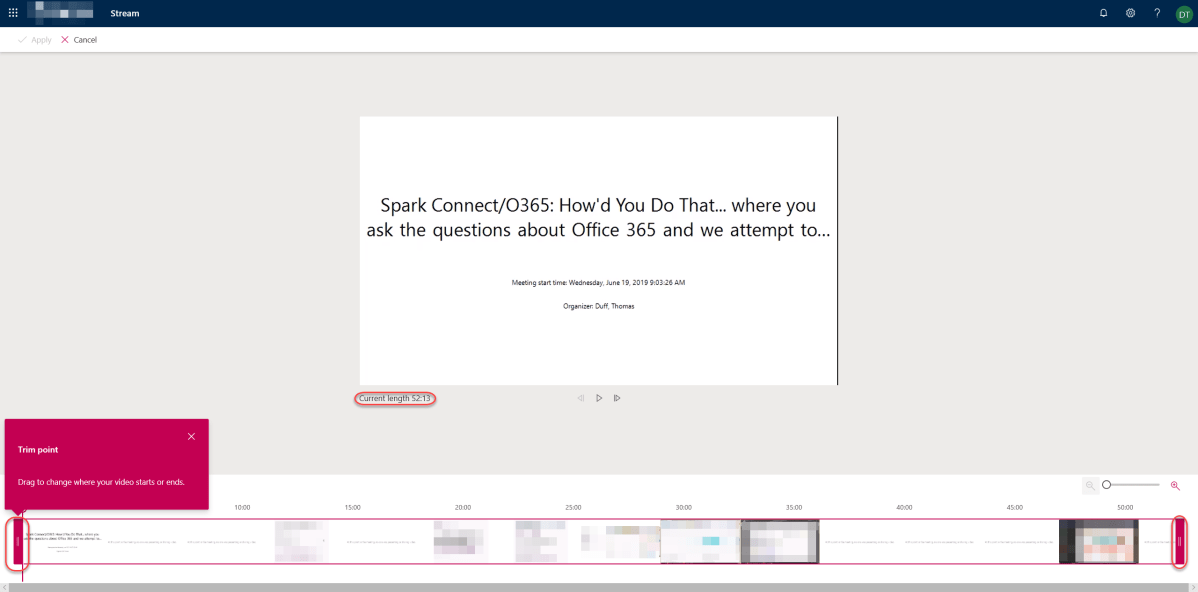
Task: Open the Stream settings gear
Action: coord(1130,13)
